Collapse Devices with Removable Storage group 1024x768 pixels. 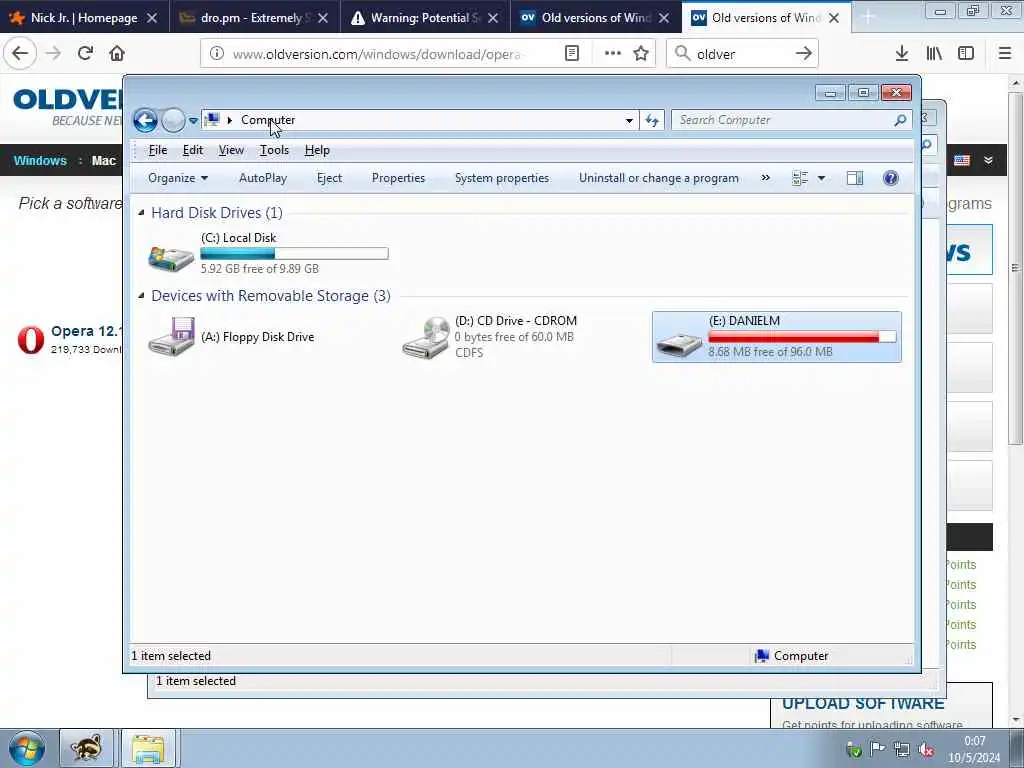pos(141,296)
